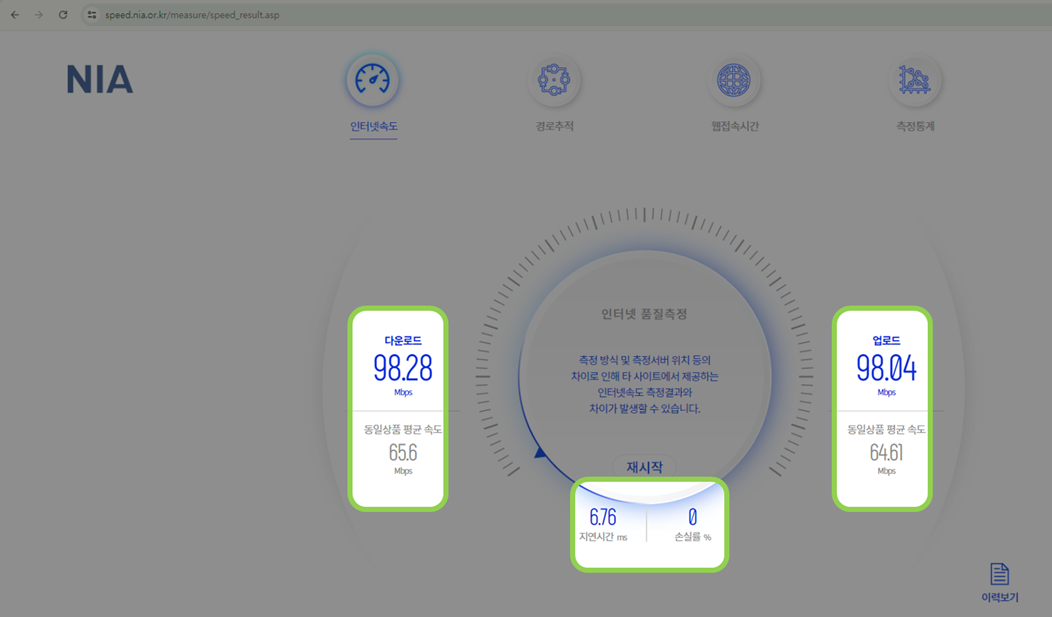The image size is (1052, 617).
Task: Click the address bar URL field
Action: (x=564, y=15)
